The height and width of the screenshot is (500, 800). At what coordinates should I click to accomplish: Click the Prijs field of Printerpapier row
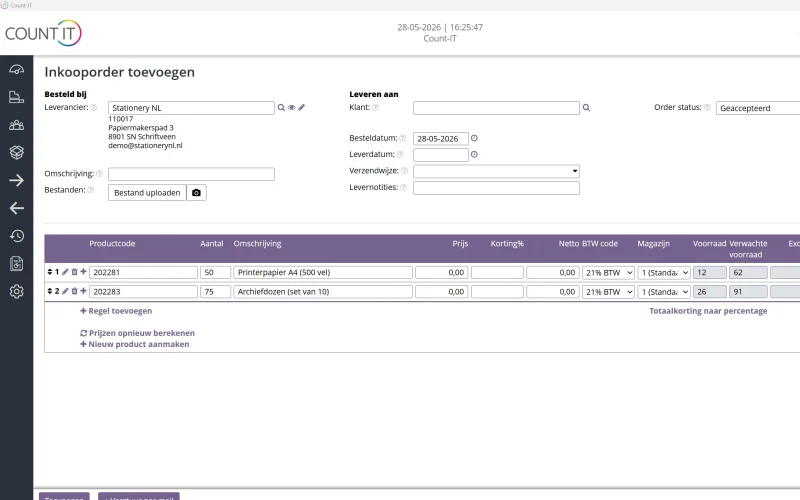pyautogui.click(x=442, y=272)
